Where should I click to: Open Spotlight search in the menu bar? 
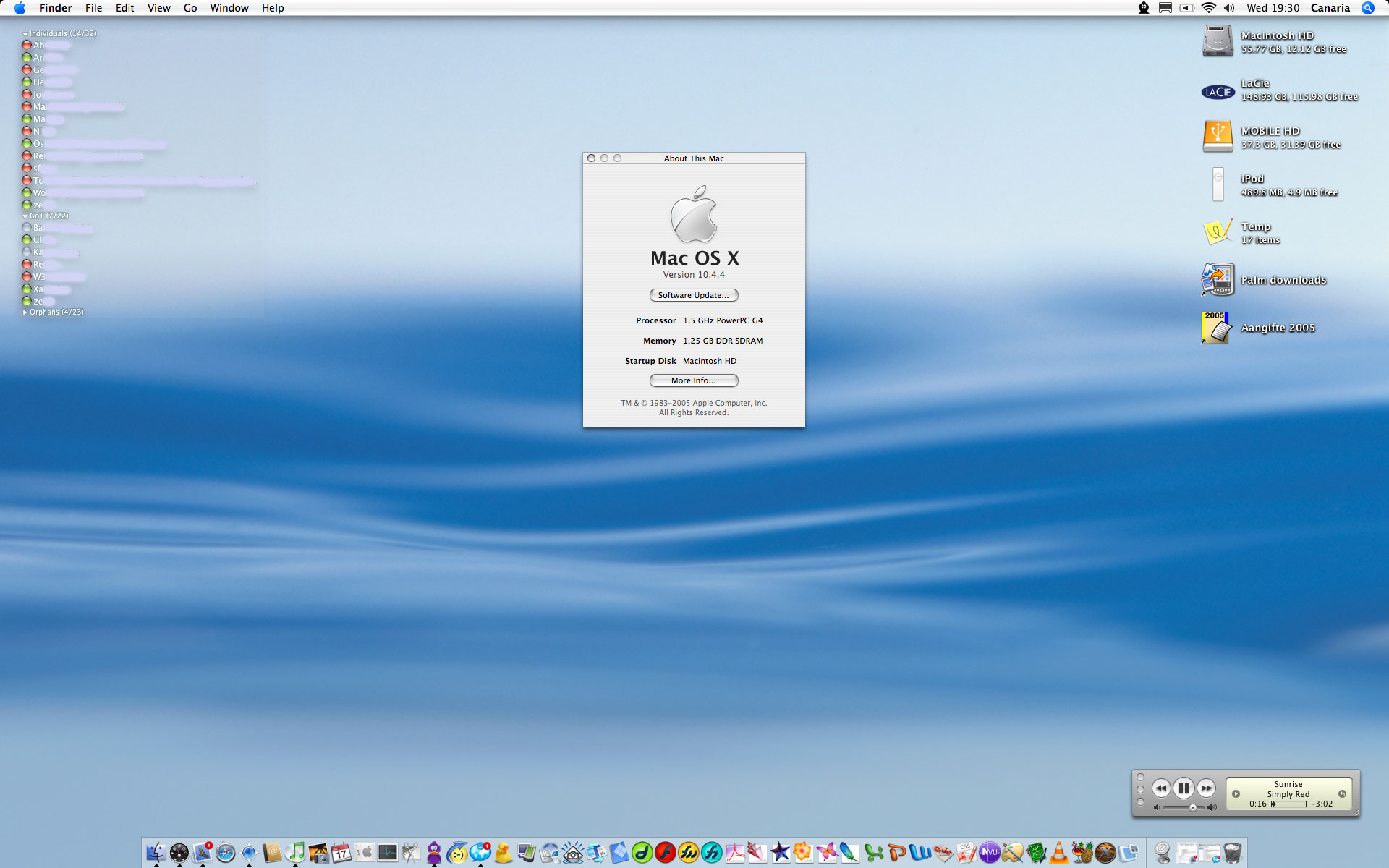coord(1367,8)
